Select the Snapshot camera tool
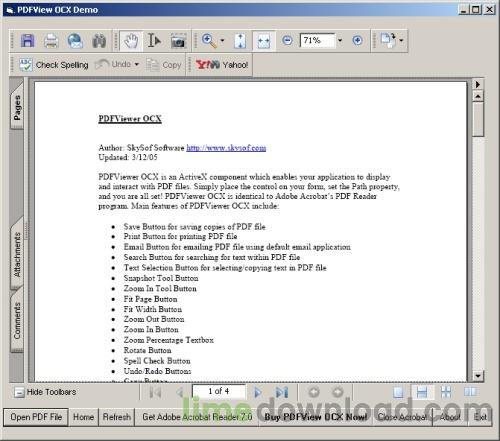The image size is (500, 441). pos(178,41)
